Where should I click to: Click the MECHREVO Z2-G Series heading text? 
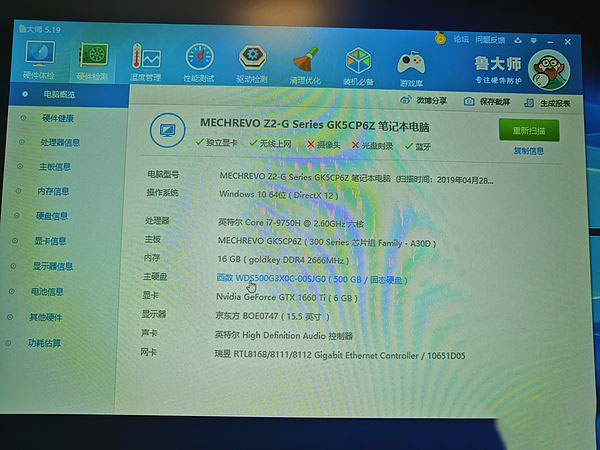[x=315, y=125]
